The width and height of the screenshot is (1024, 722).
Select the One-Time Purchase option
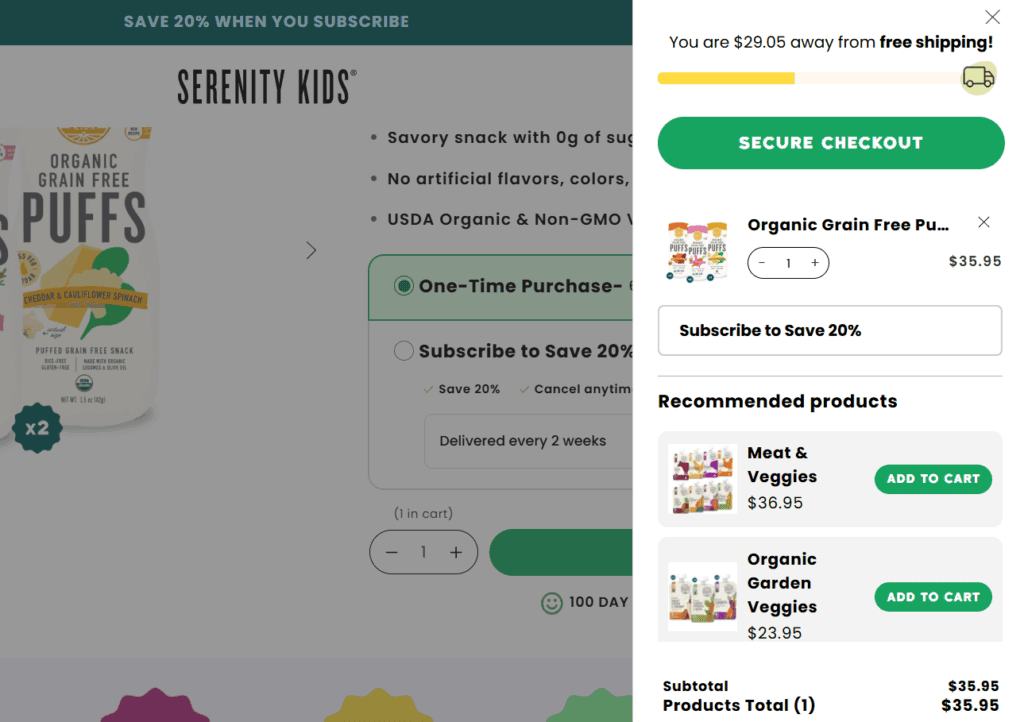pyautogui.click(x=404, y=286)
